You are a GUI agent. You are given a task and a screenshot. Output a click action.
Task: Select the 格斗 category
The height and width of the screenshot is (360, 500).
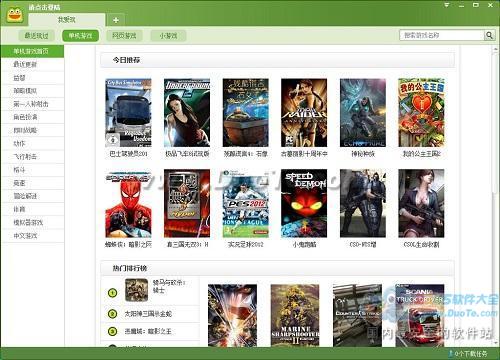tap(32, 170)
